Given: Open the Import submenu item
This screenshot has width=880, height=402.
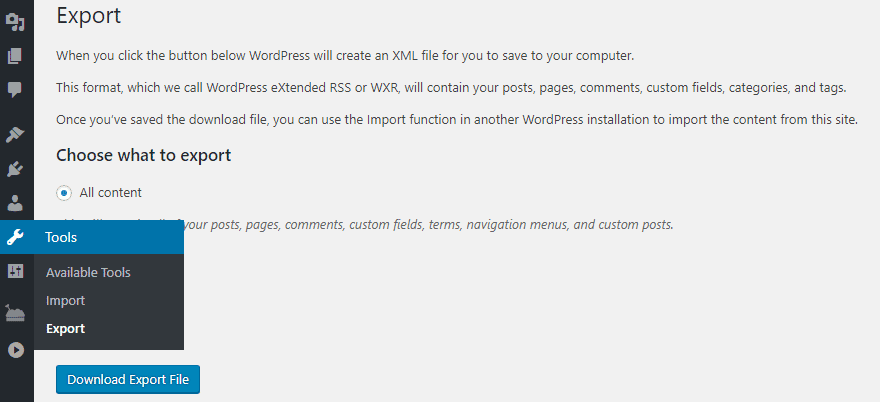Looking at the screenshot, I should (65, 301).
